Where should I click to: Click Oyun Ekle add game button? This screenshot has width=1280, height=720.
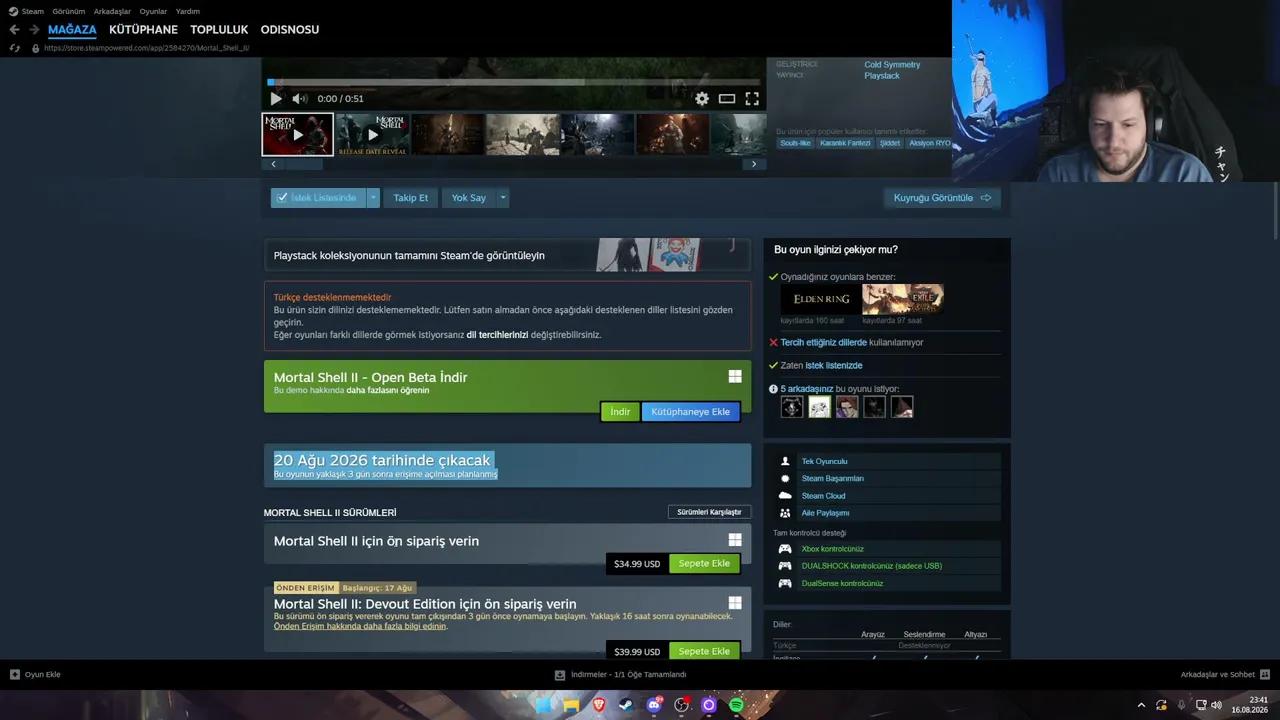click(x=35, y=675)
